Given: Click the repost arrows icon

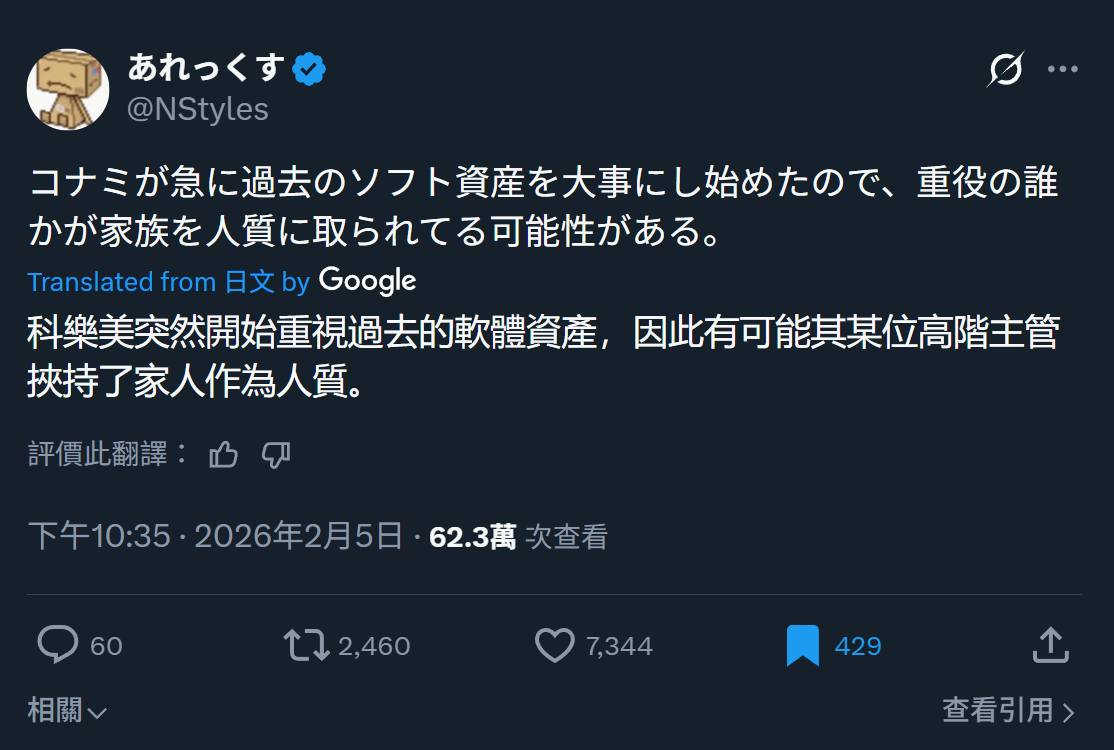Looking at the screenshot, I should point(307,645).
